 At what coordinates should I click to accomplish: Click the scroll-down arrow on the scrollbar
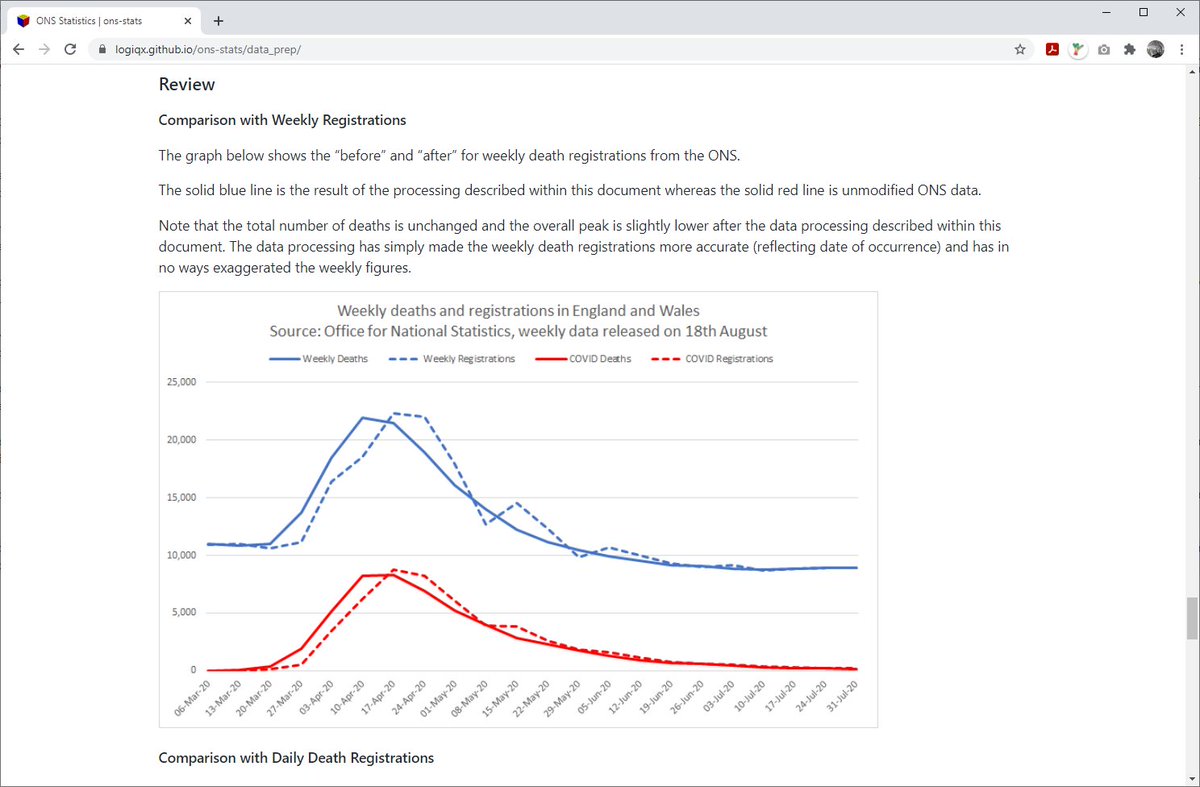(x=1192, y=778)
